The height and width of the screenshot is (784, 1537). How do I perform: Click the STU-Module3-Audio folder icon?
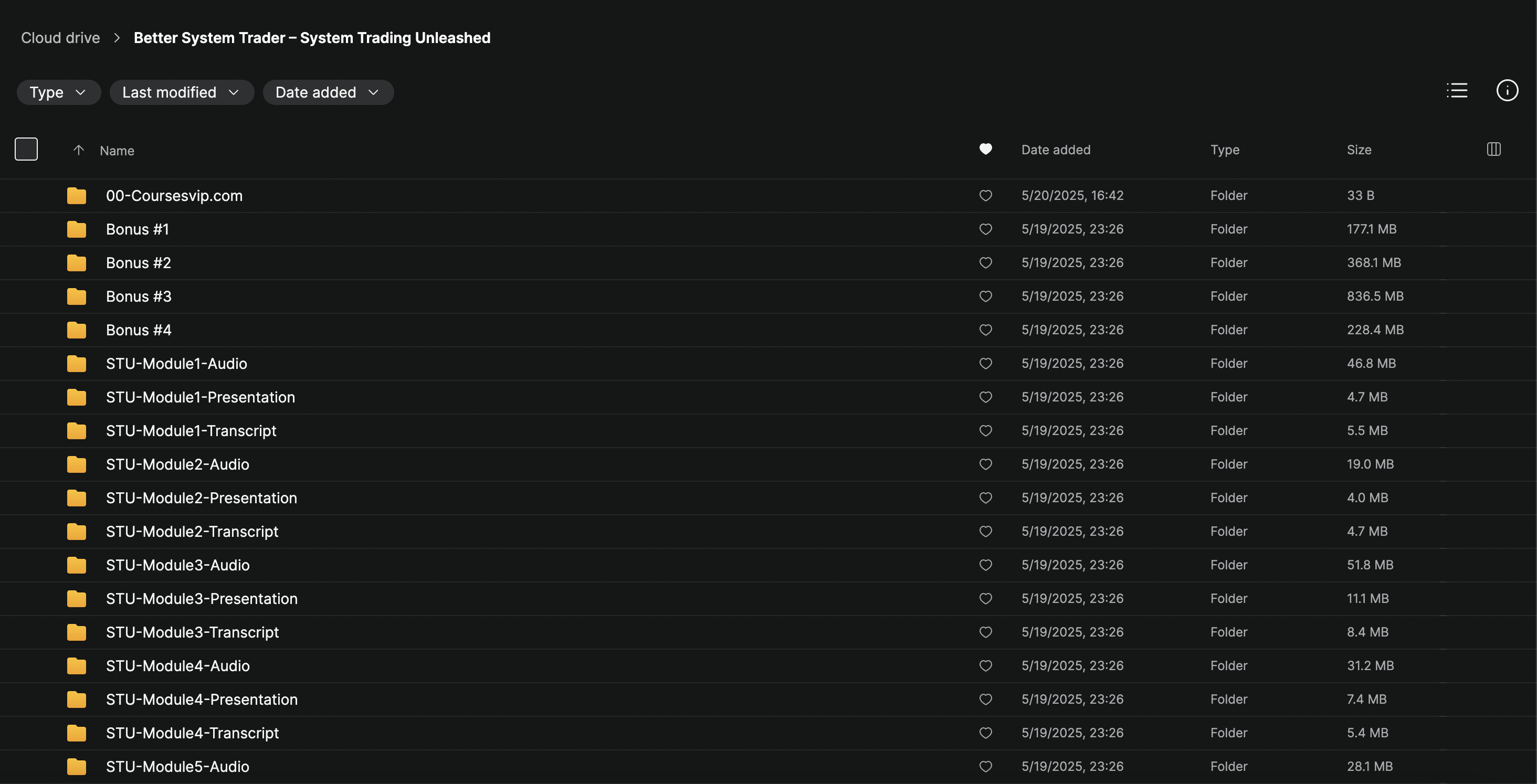pyautogui.click(x=76, y=565)
